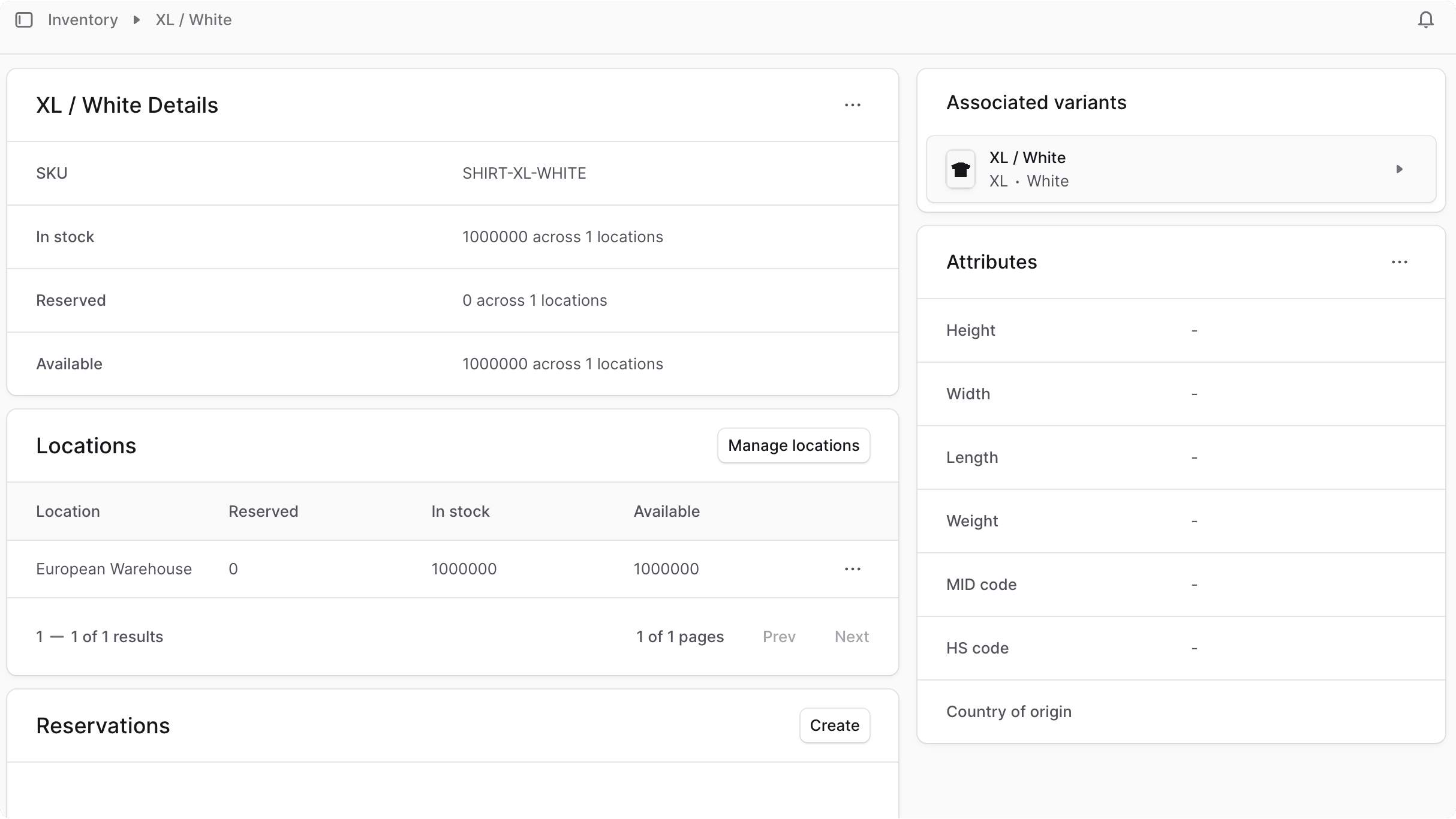Image resolution: width=1456 pixels, height=819 pixels.
Task: Click Create under Reservations
Action: [834, 725]
